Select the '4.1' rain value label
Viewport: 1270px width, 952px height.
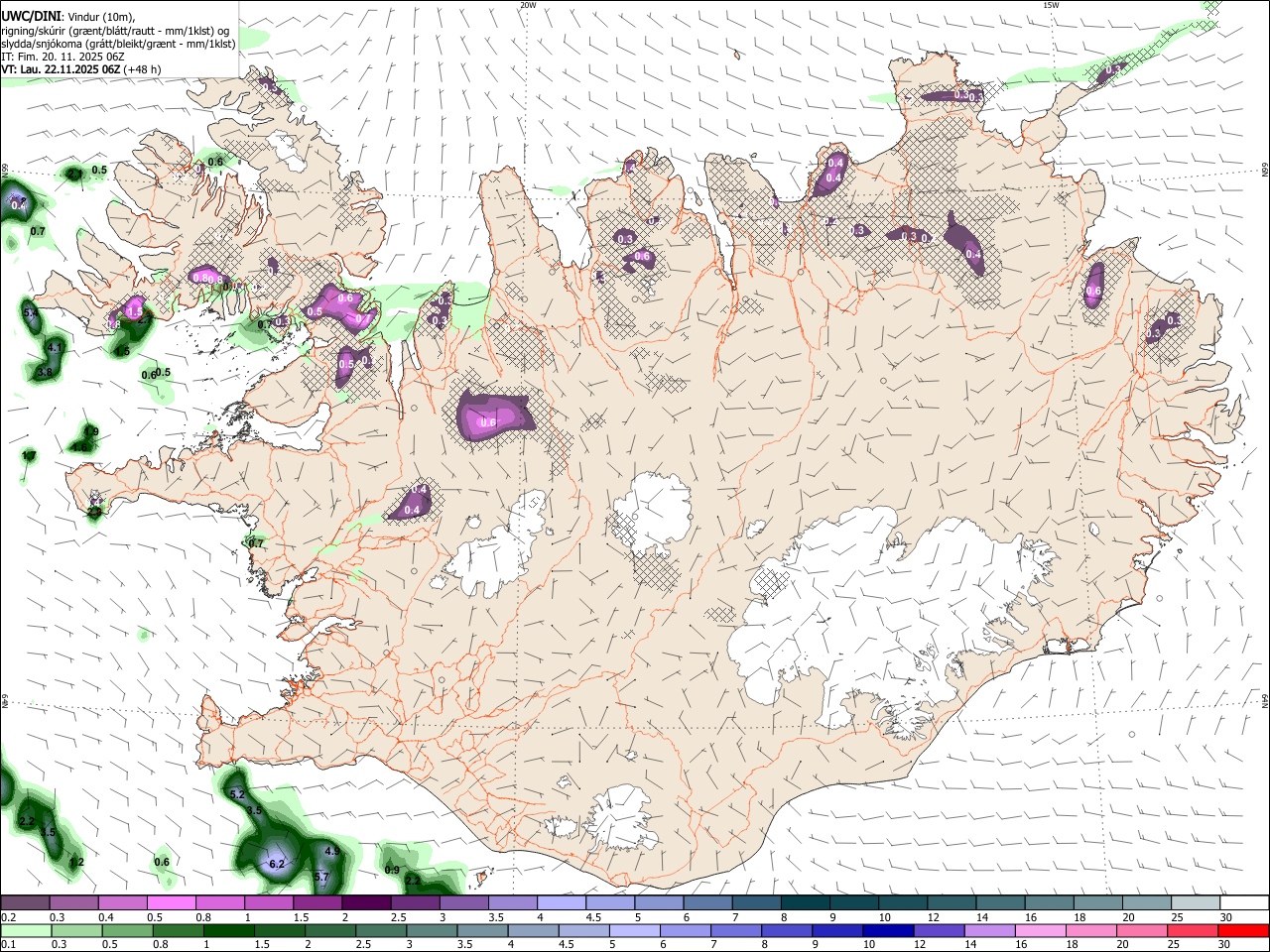pos(55,348)
